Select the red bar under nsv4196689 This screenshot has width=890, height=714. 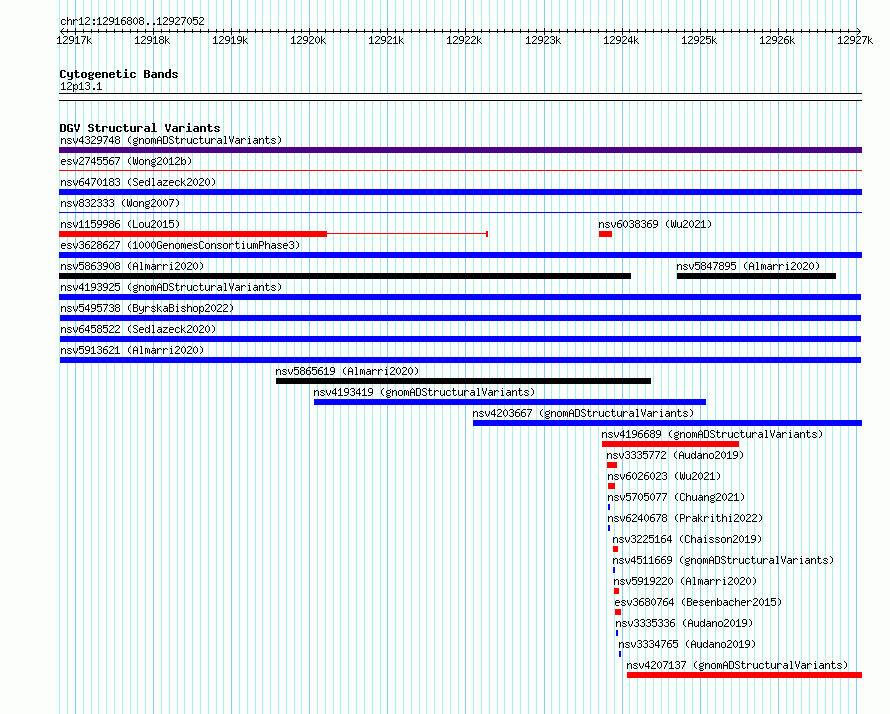pyautogui.click(x=670, y=444)
